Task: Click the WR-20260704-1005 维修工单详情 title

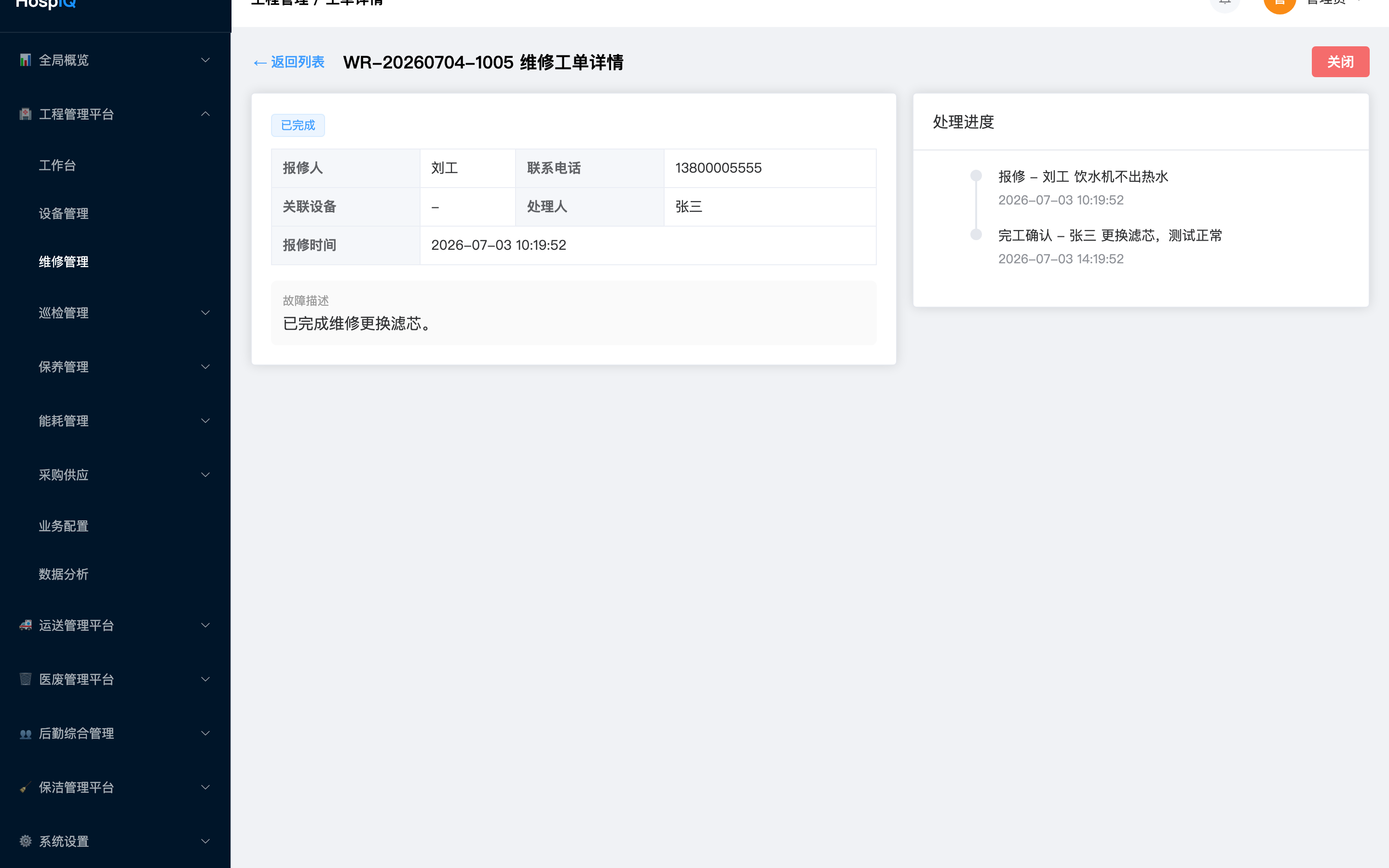Action: click(x=483, y=62)
